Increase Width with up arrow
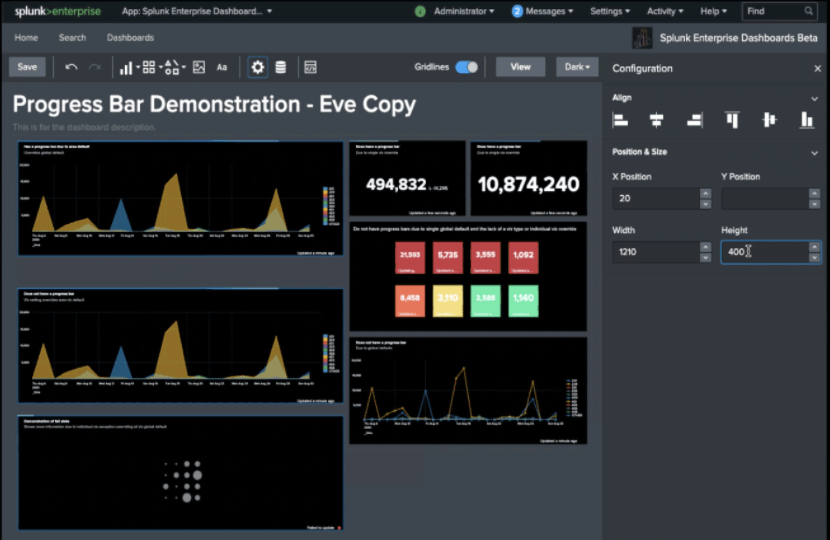The image size is (830, 540). (705, 247)
